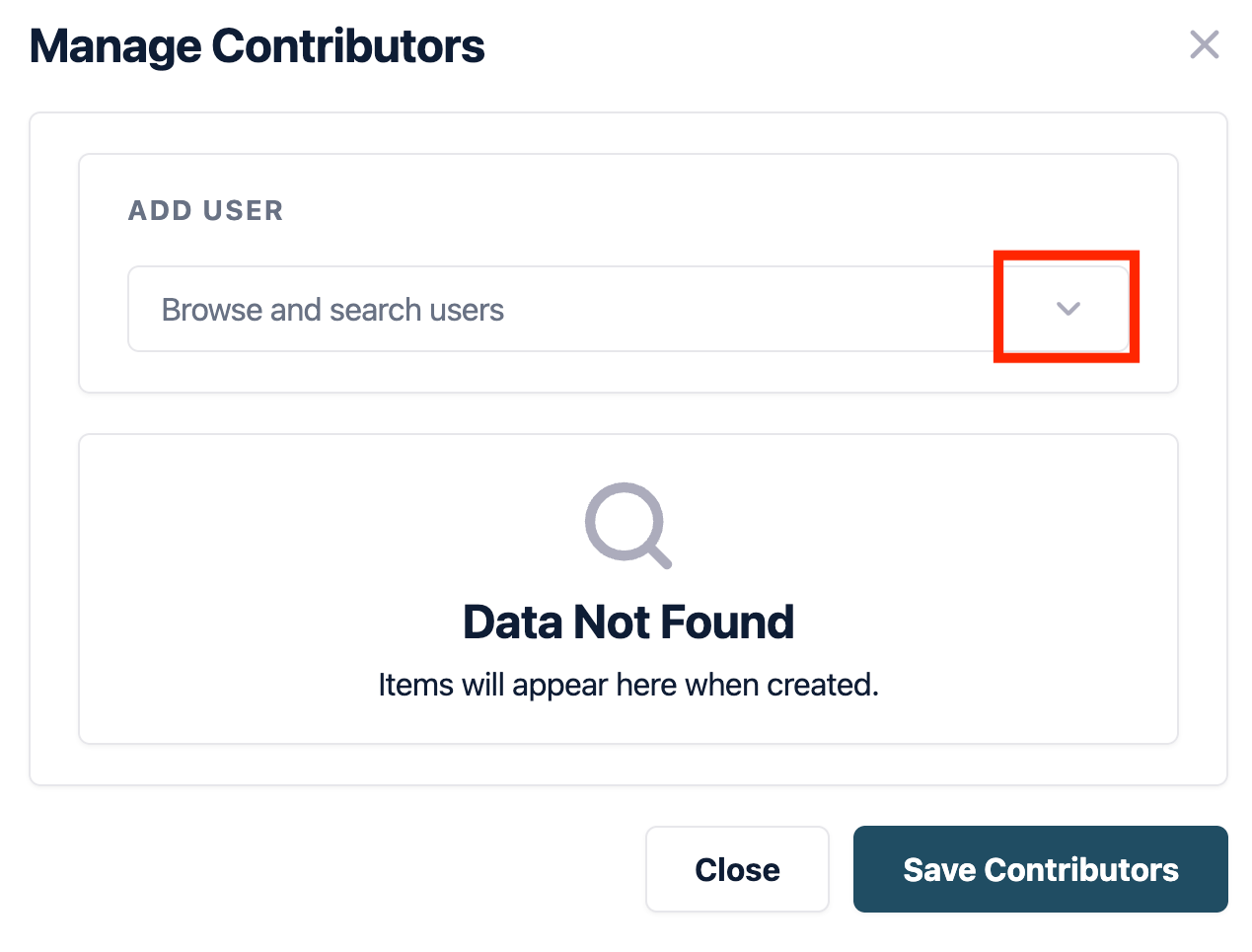Click the magnifying glass empty-state icon
The height and width of the screenshot is (952, 1252).
click(627, 525)
